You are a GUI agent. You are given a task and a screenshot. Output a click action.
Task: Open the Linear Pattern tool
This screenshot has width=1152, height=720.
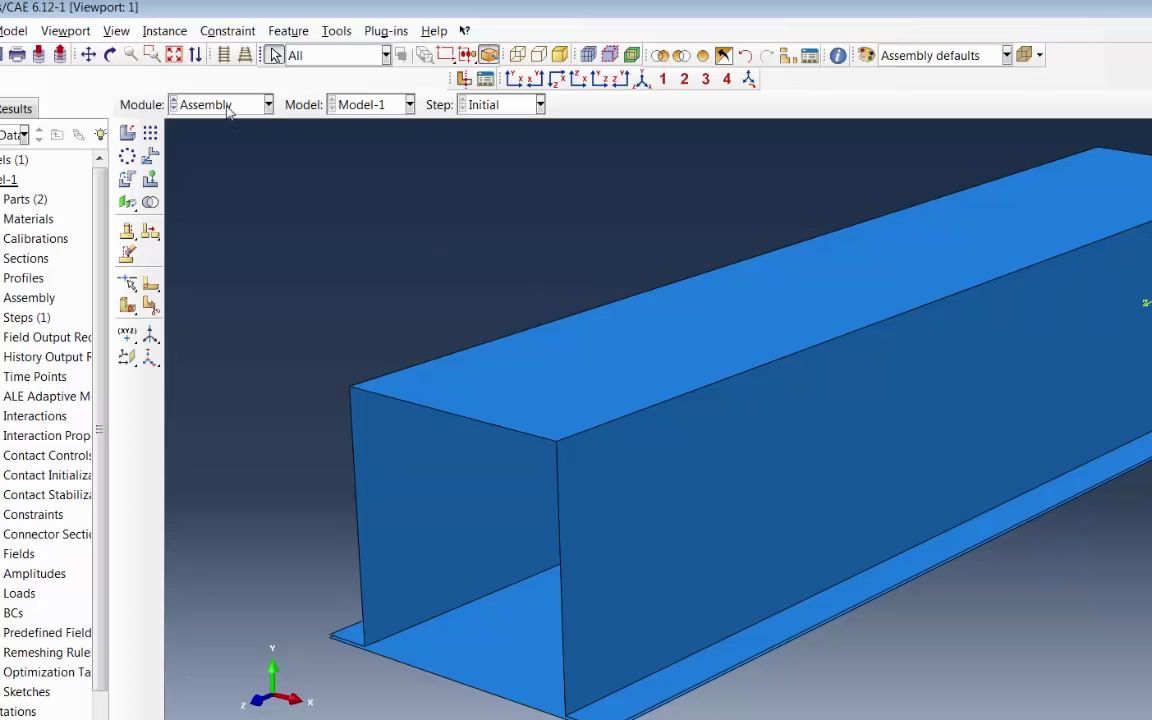click(150, 132)
